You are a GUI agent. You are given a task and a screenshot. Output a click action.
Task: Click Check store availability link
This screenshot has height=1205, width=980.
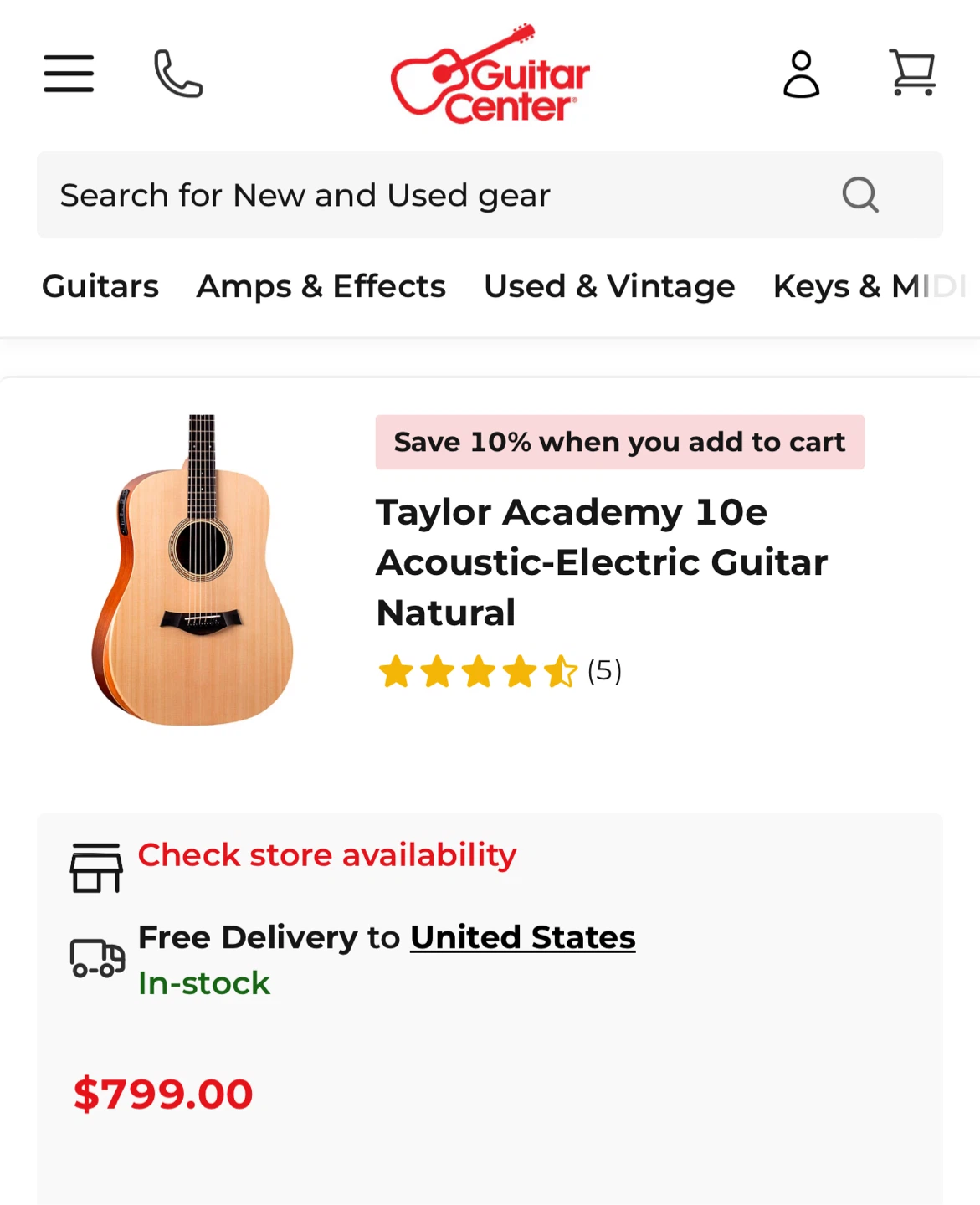[x=327, y=855]
